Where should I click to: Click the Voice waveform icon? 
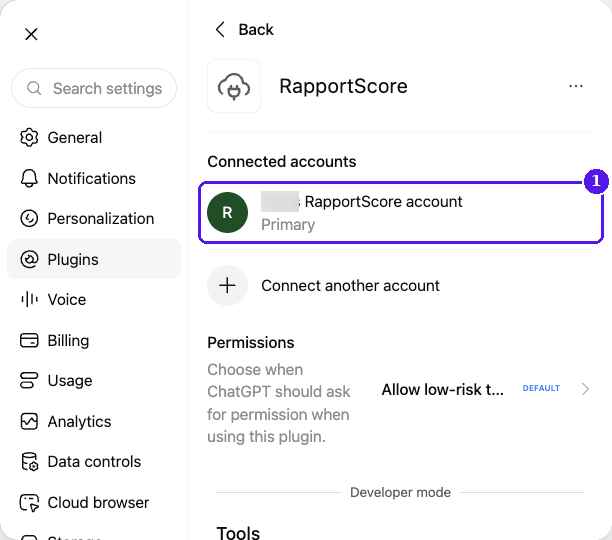tap(29, 299)
